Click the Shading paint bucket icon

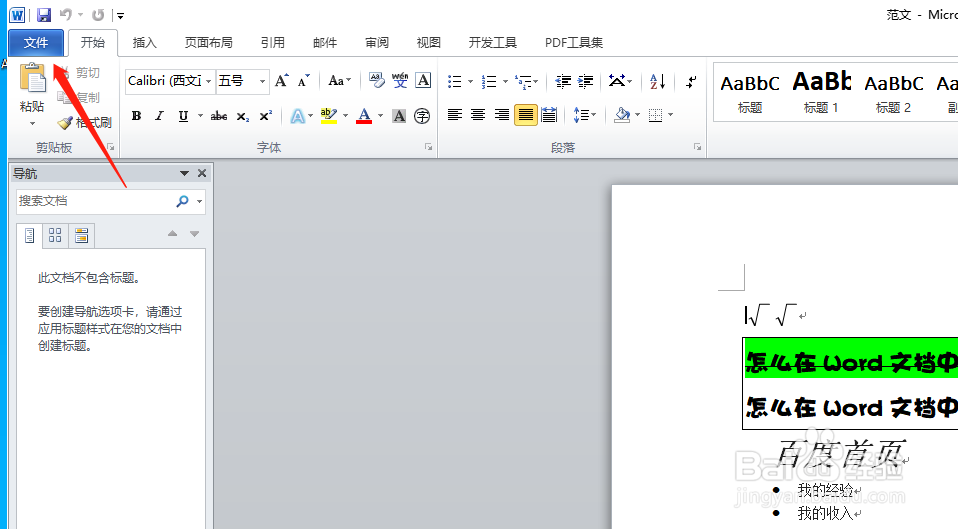(x=622, y=115)
